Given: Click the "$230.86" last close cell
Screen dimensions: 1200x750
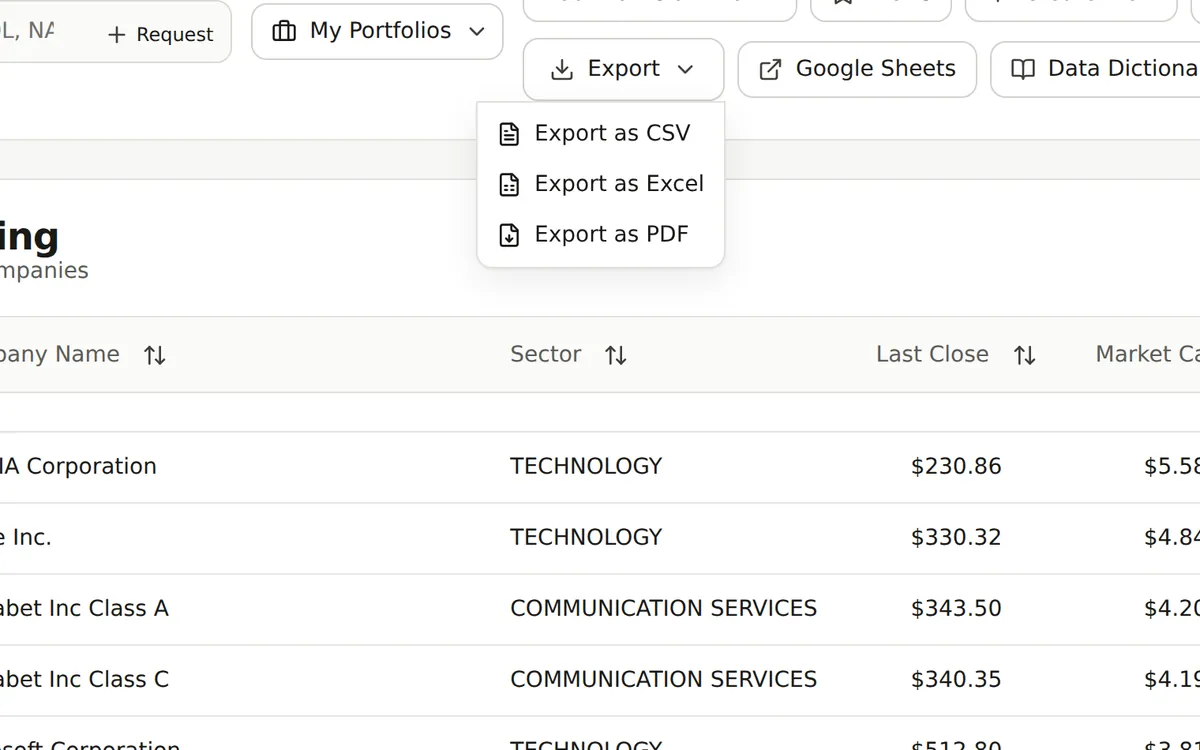Looking at the screenshot, I should pos(956,466).
